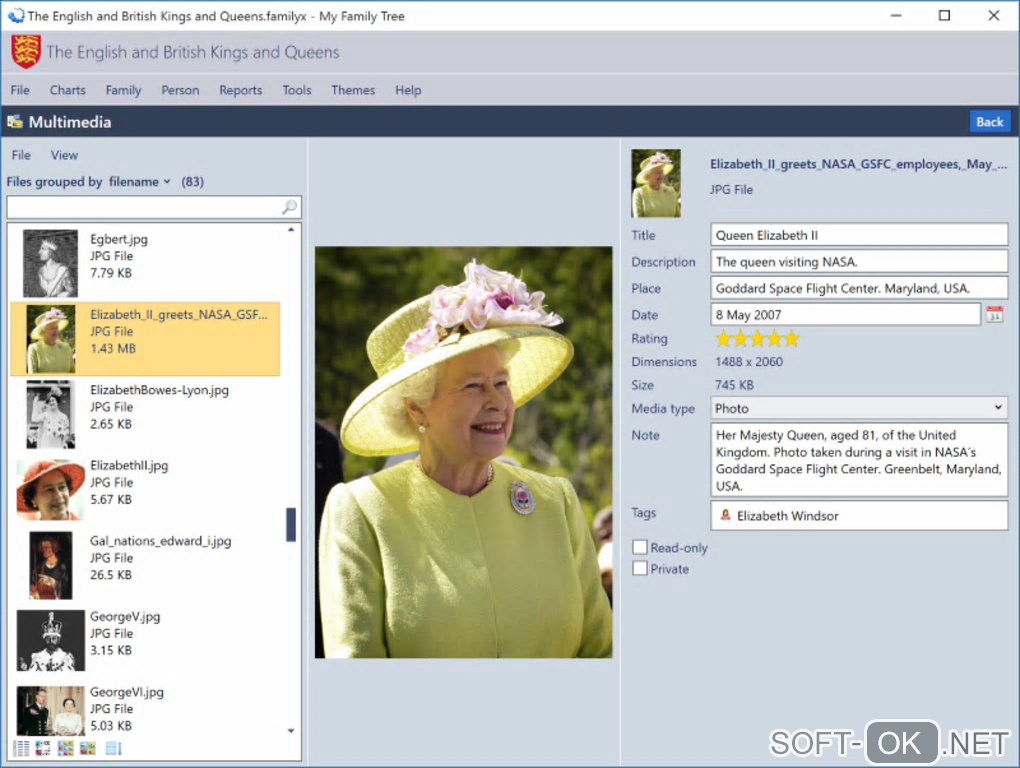Viewport: 1020px width, 768px height.
Task: Open the Multimedia panel View menu
Action: pyautogui.click(x=64, y=155)
